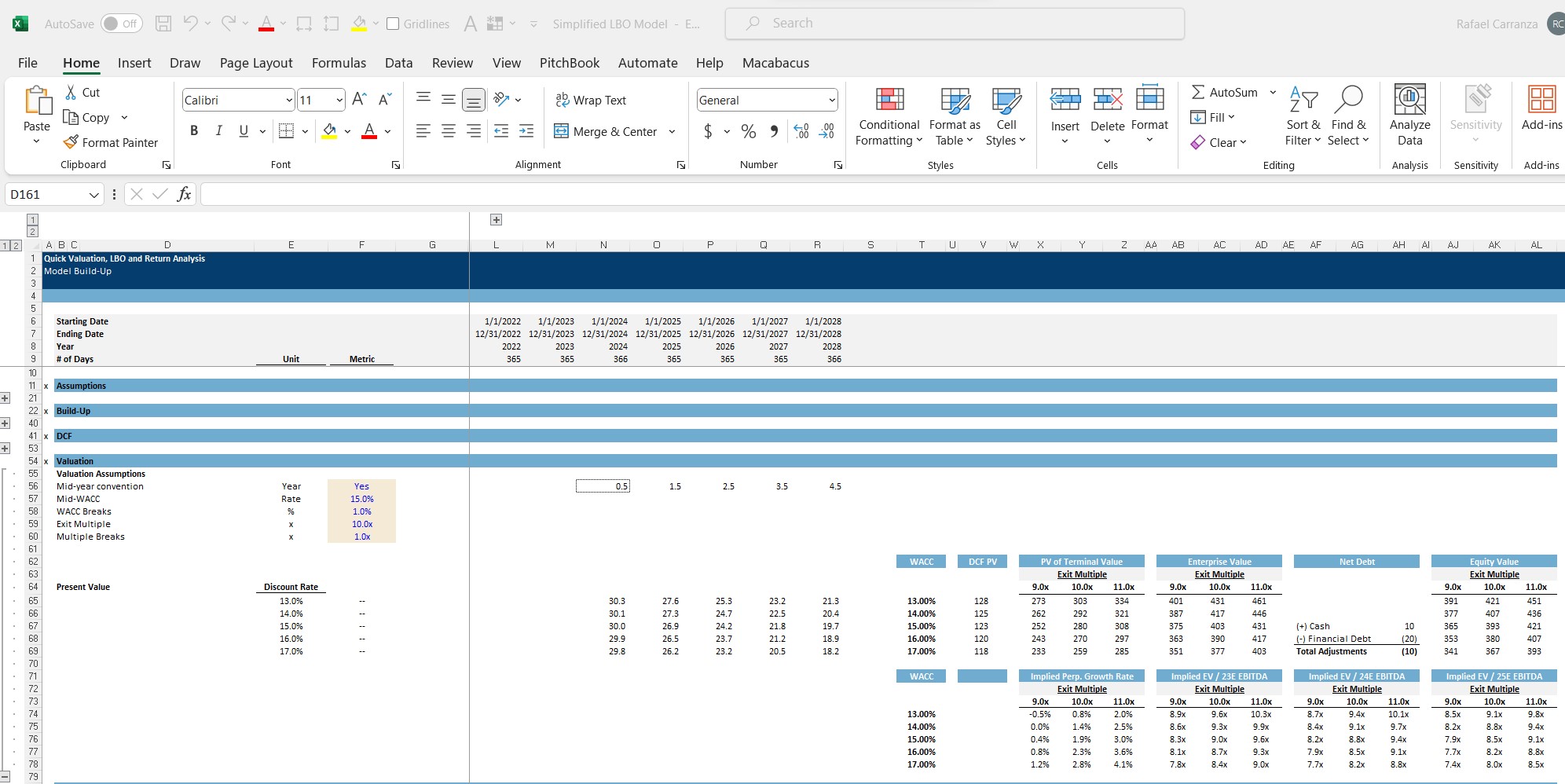Switch to the PitchBook ribbon tab
Viewport: 1565px width, 784px height.
(570, 63)
